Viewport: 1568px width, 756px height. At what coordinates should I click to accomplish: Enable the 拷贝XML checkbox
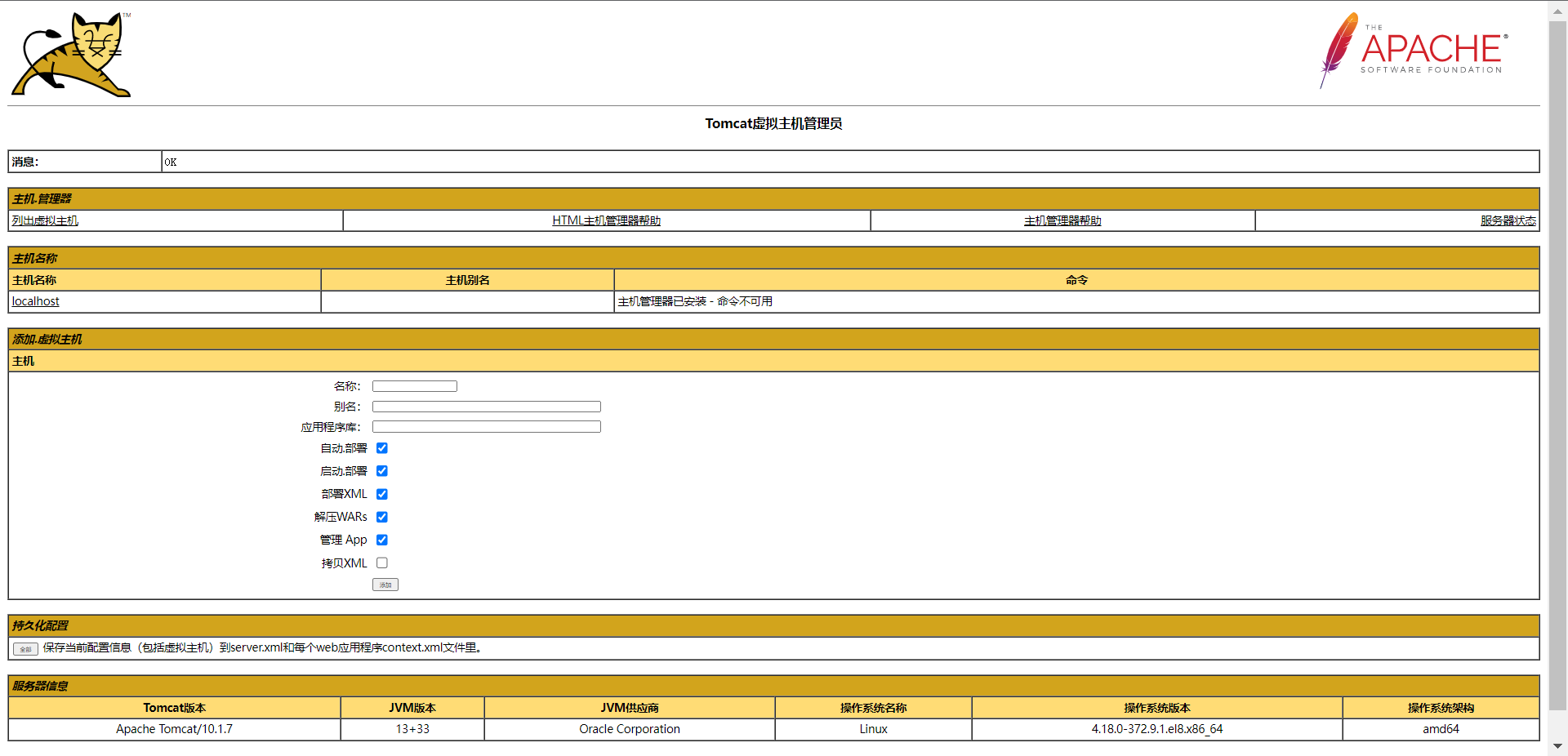pyautogui.click(x=381, y=563)
